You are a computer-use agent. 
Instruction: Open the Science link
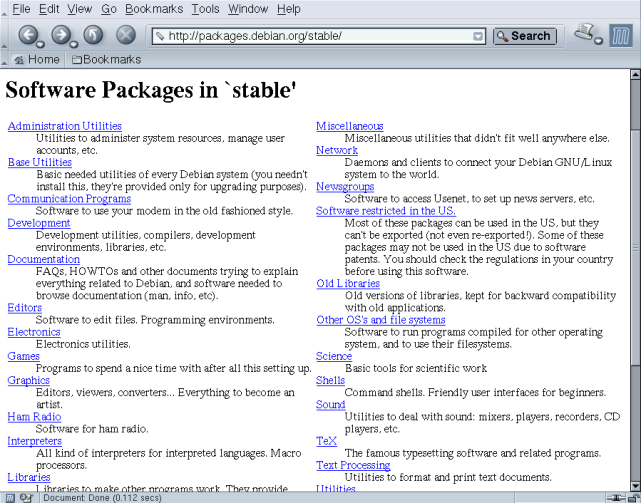click(x=334, y=356)
